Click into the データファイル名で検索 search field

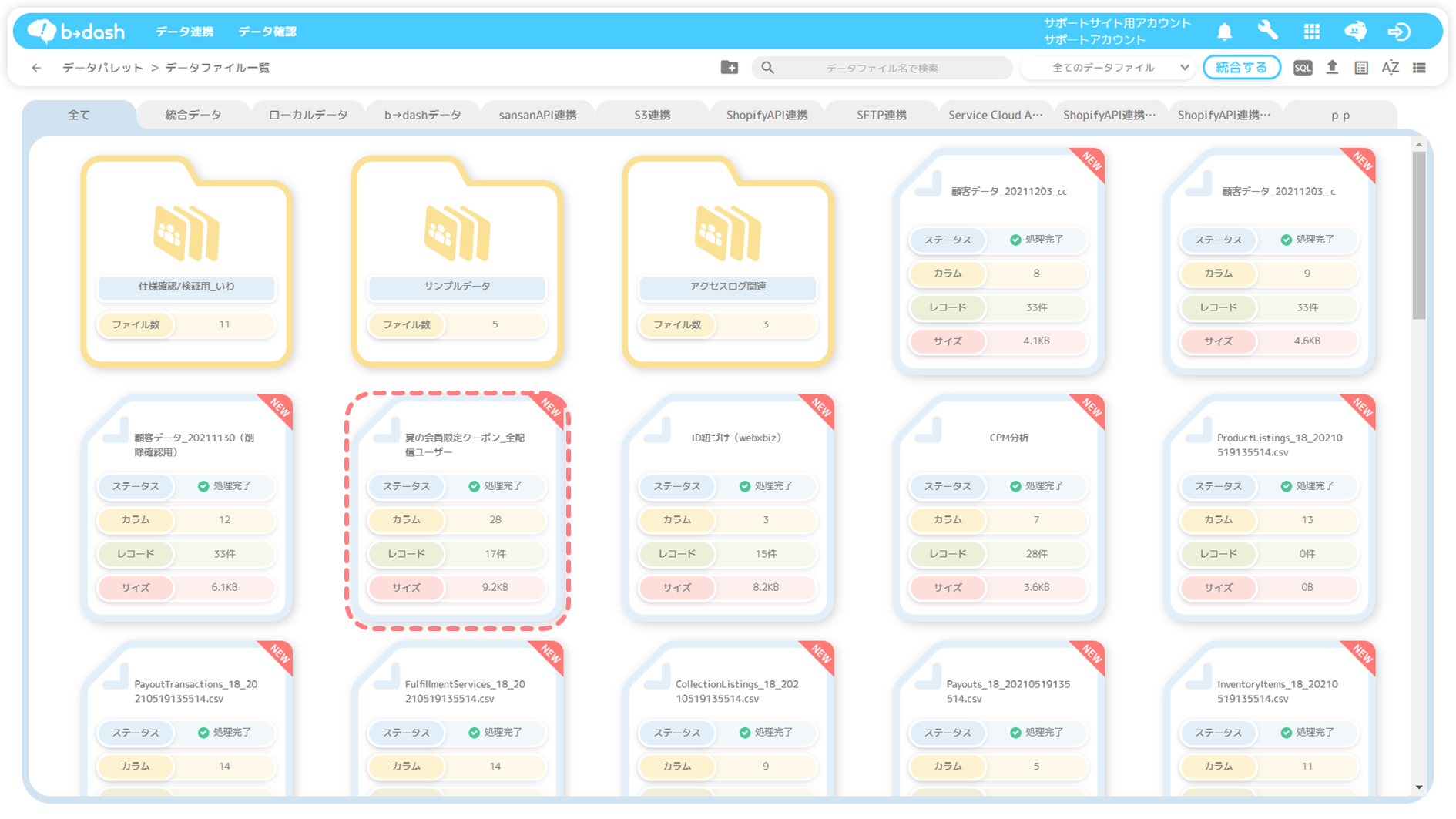click(x=882, y=68)
